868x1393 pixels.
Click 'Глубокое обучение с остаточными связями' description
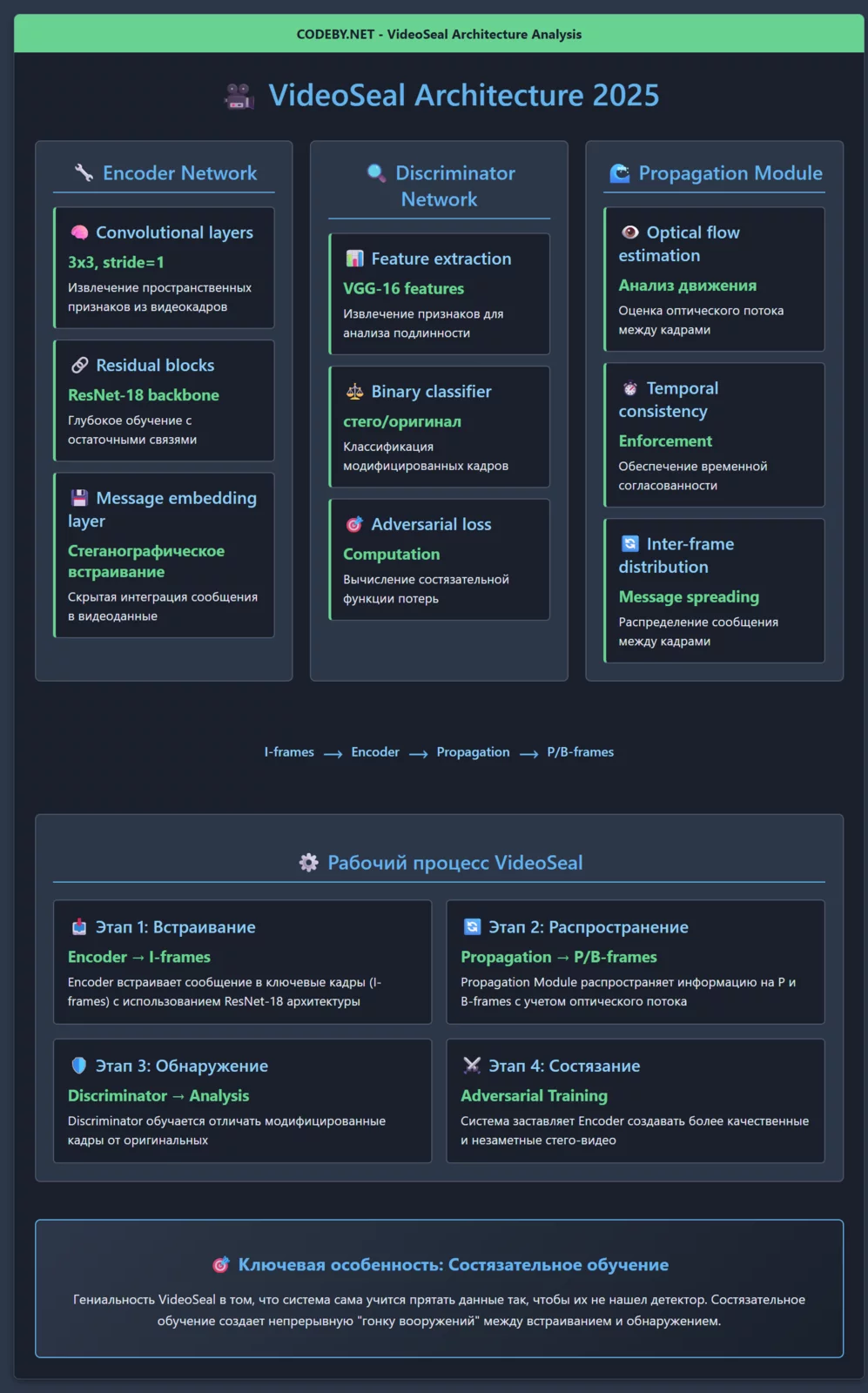(132, 430)
